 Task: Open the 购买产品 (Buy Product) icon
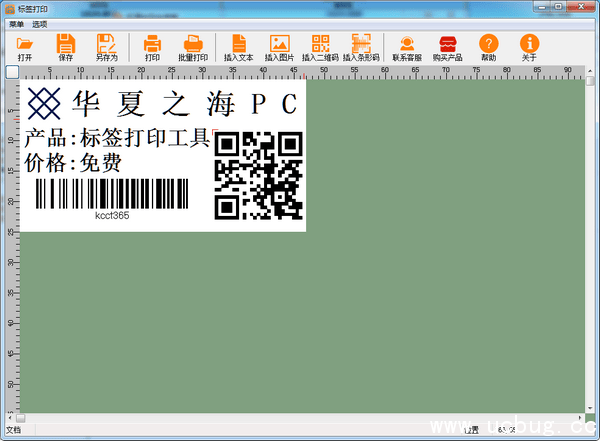(x=447, y=47)
